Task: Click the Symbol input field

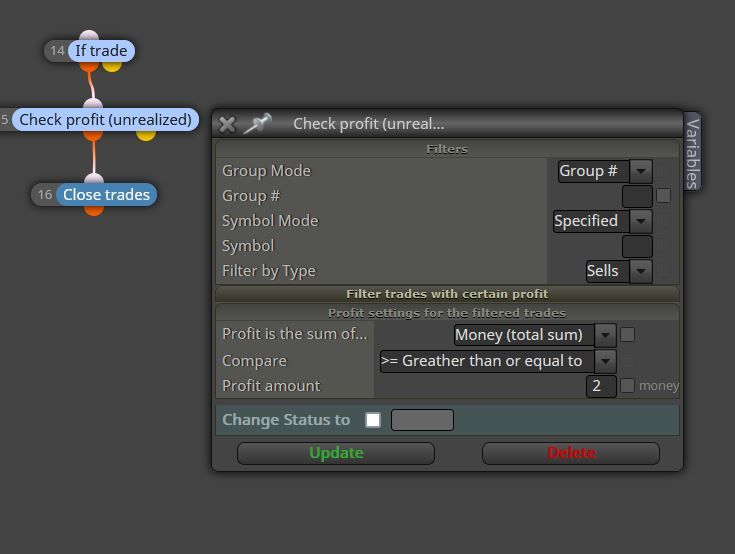Action: 637,246
